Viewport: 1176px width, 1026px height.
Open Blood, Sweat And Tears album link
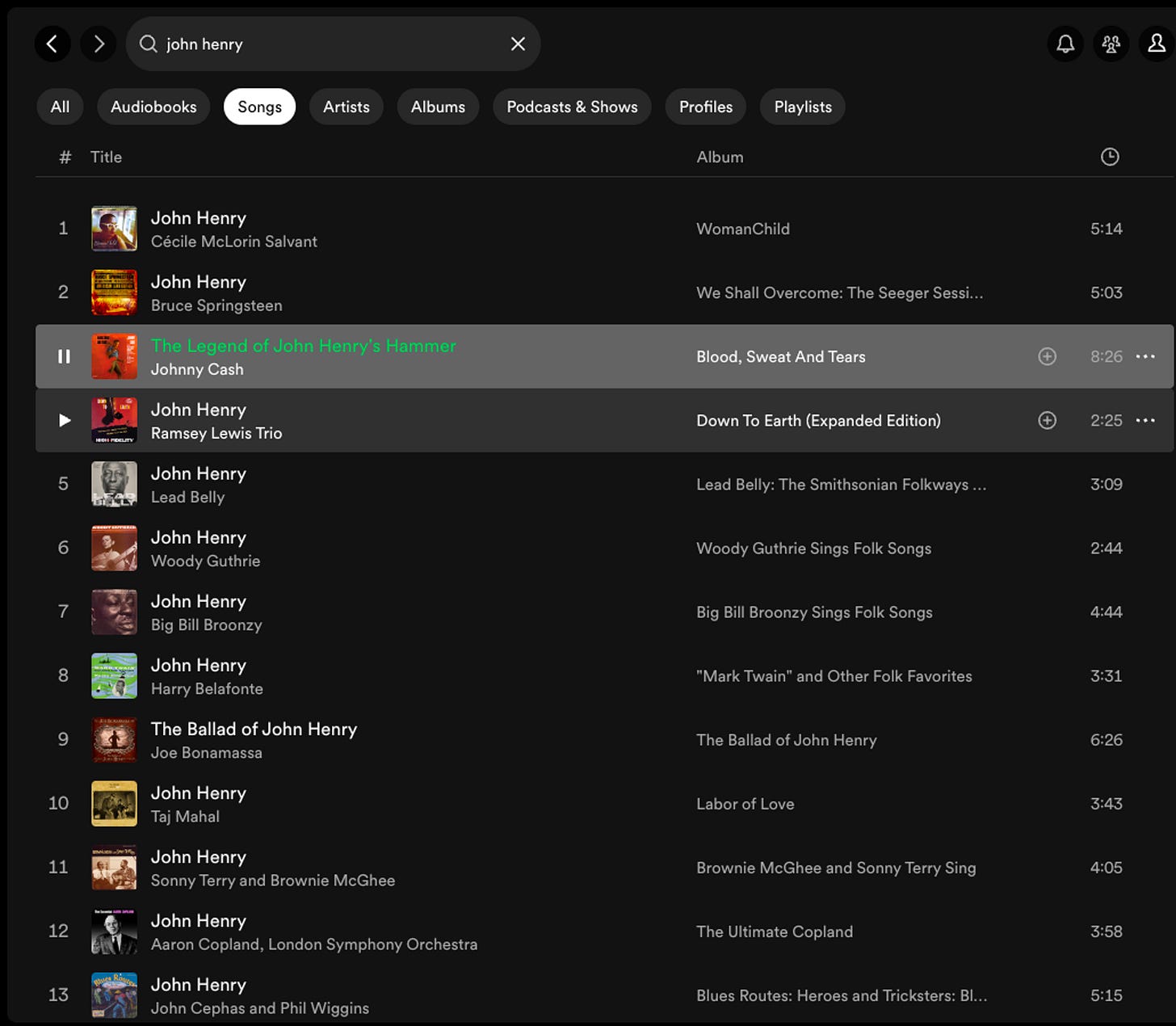[x=781, y=356]
